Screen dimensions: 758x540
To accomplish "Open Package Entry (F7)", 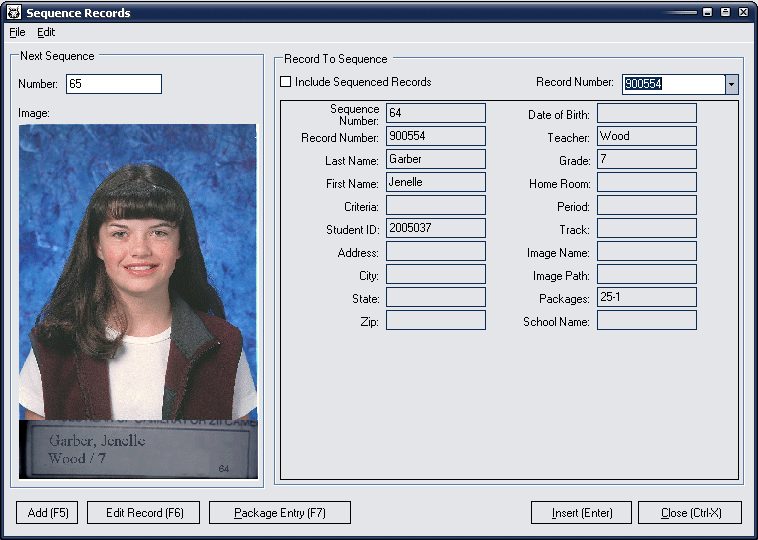I will point(280,513).
